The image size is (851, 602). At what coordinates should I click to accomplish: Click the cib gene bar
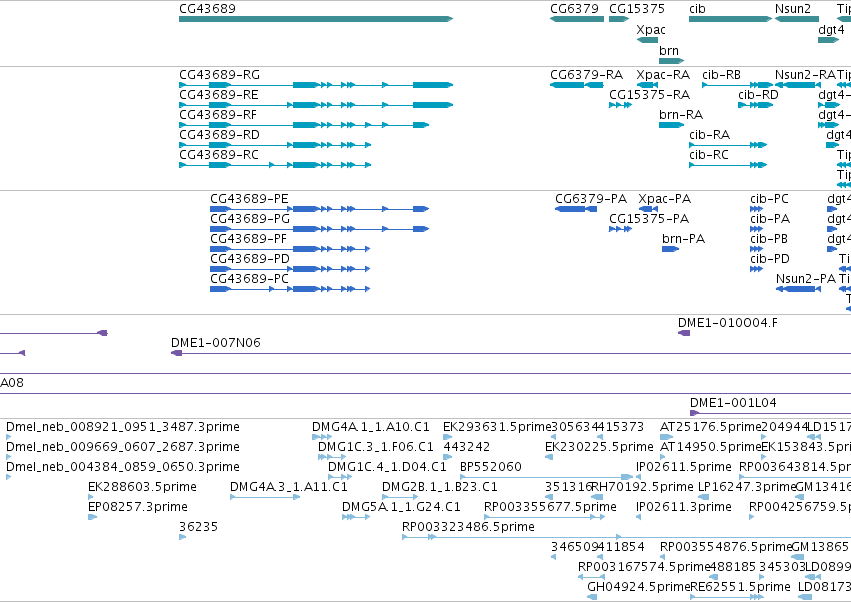(x=730, y=19)
